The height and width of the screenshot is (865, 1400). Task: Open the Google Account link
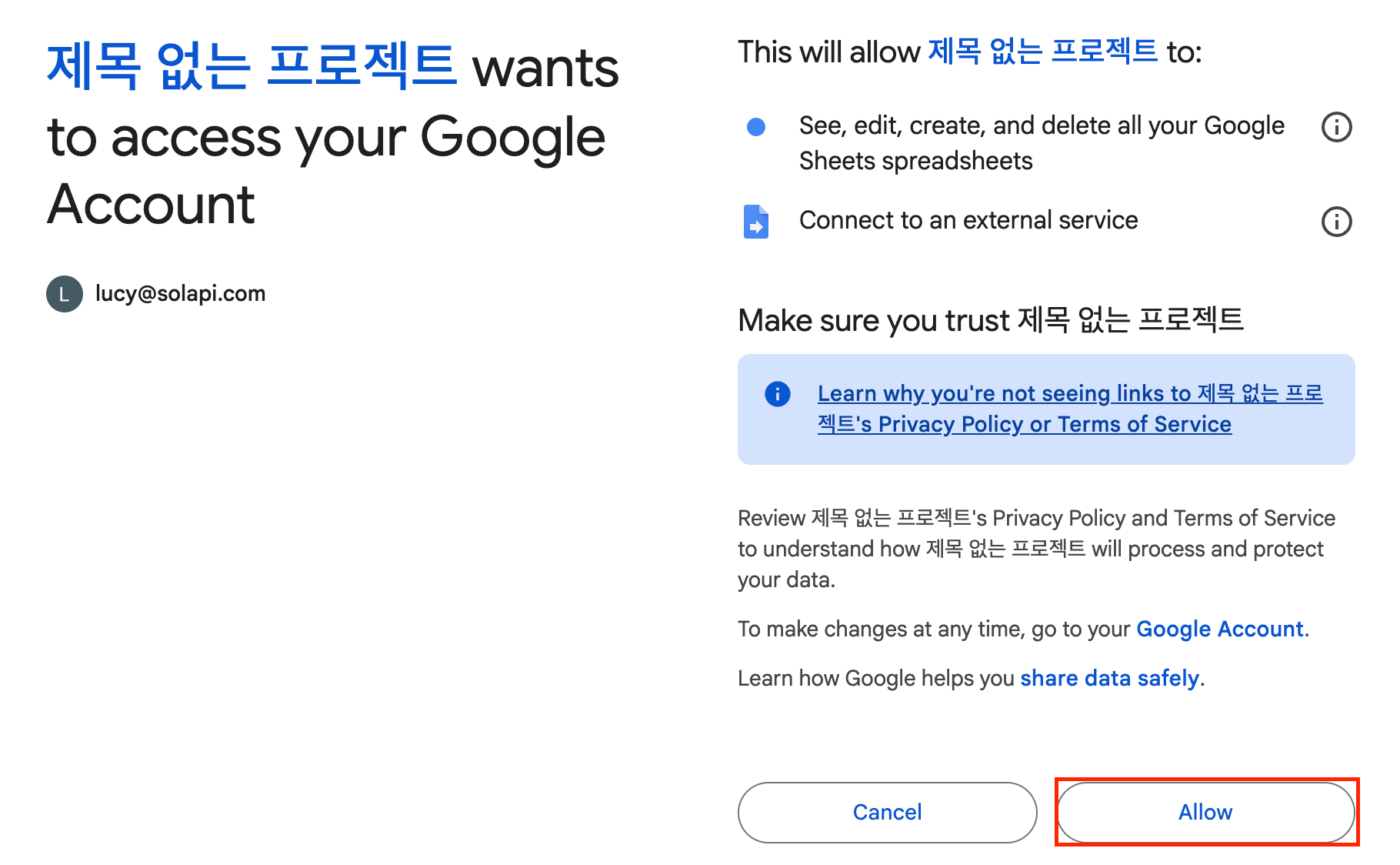(1219, 630)
